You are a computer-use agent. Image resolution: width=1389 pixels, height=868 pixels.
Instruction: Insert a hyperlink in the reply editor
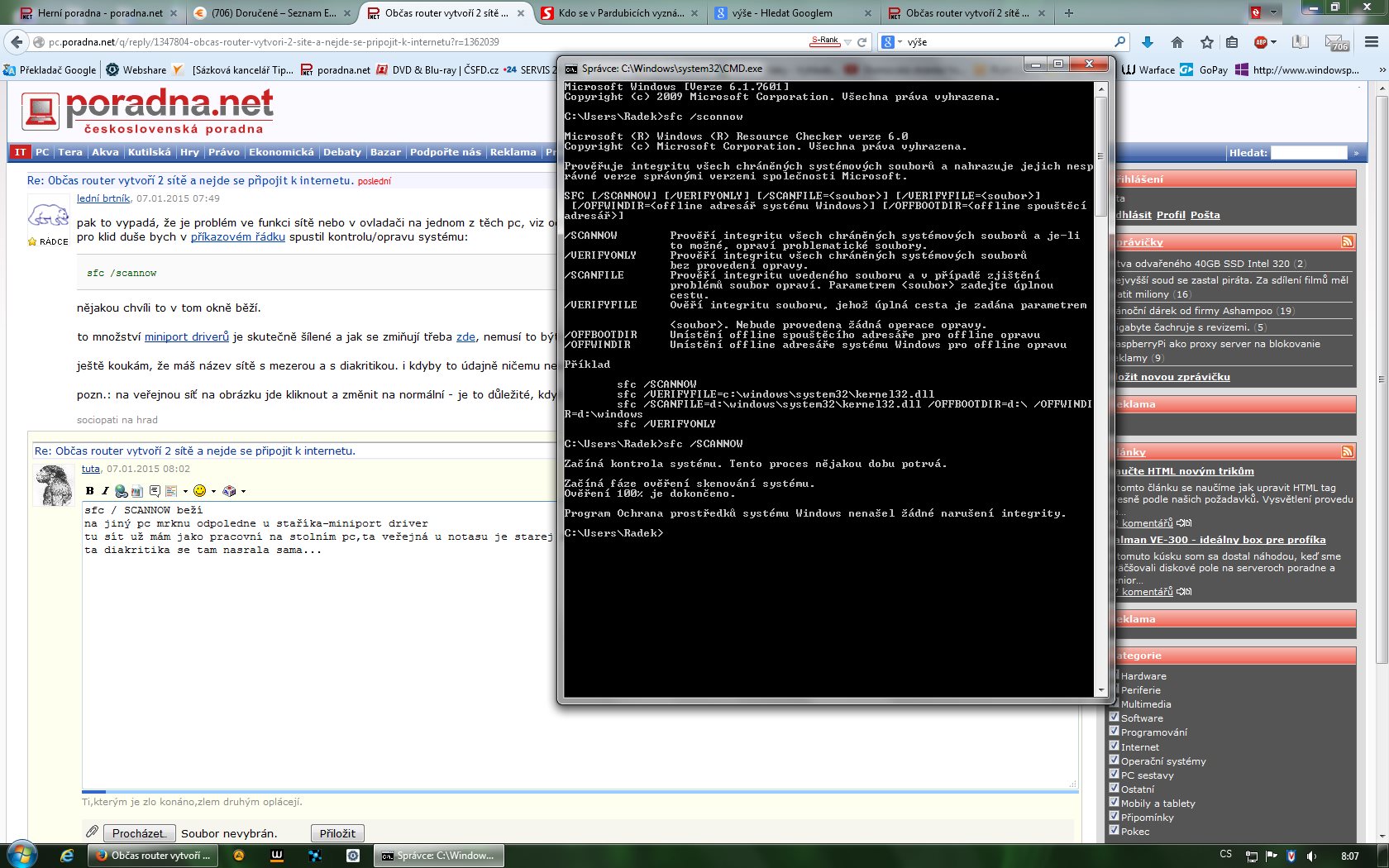(x=122, y=491)
